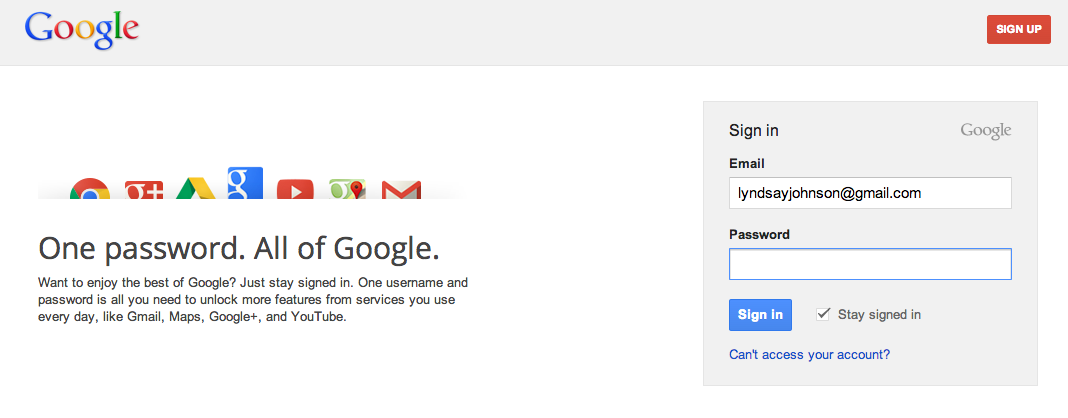Focus the empty Password field

870,264
